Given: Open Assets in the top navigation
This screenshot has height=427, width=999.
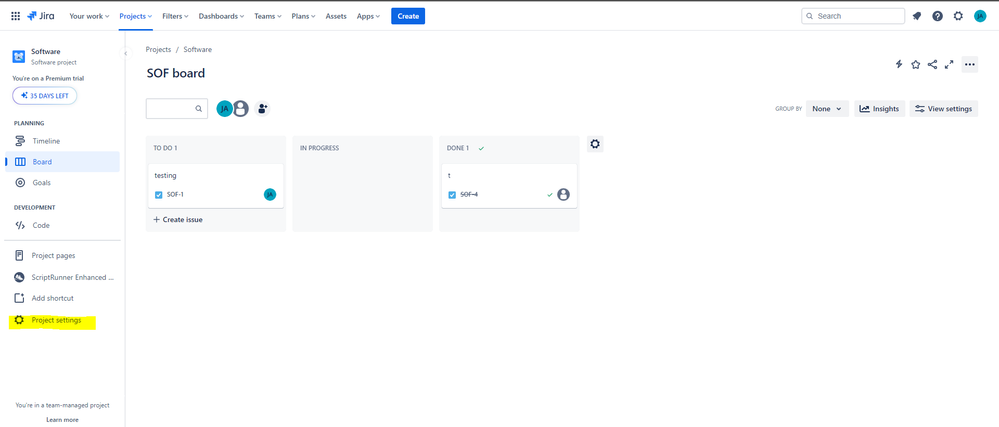Looking at the screenshot, I should pyautogui.click(x=336, y=16).
